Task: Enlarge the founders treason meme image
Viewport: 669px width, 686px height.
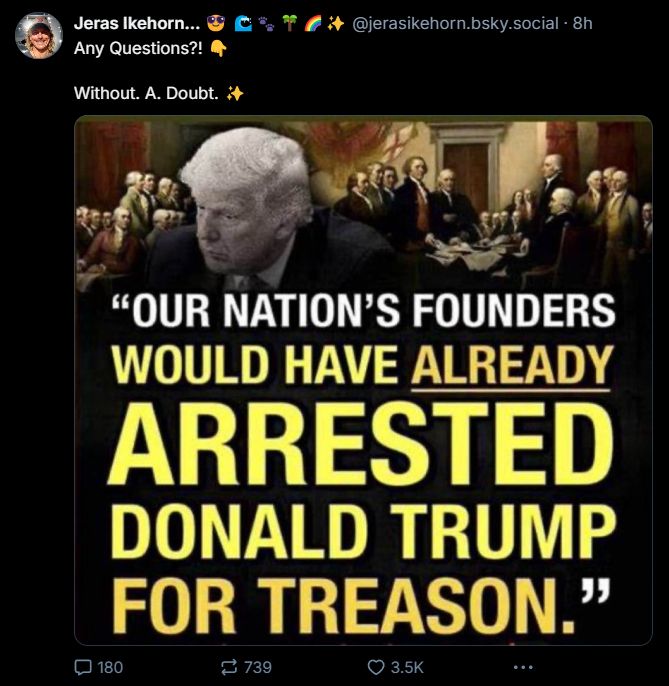Action: (363, 380)
